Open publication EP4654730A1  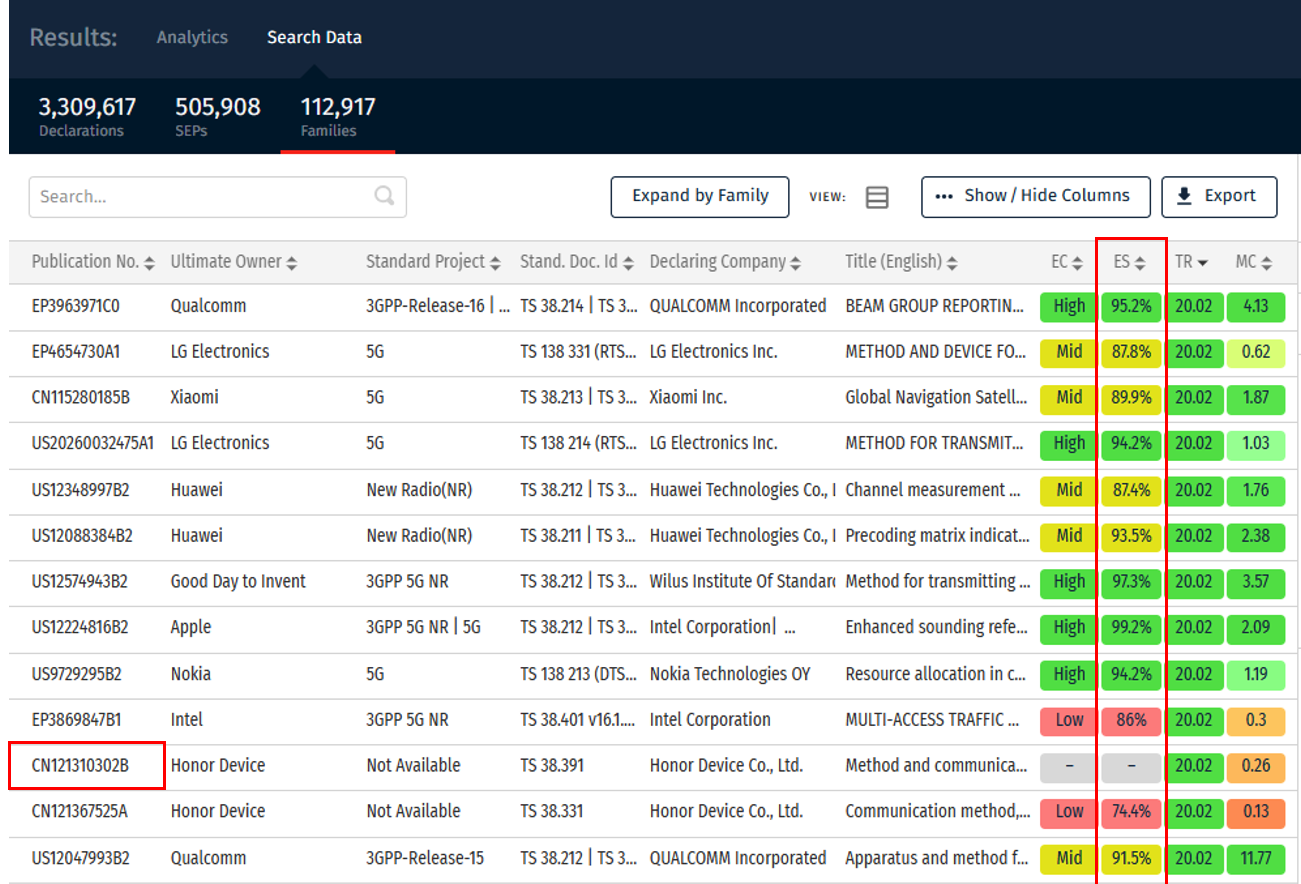[x=76, y=352]
